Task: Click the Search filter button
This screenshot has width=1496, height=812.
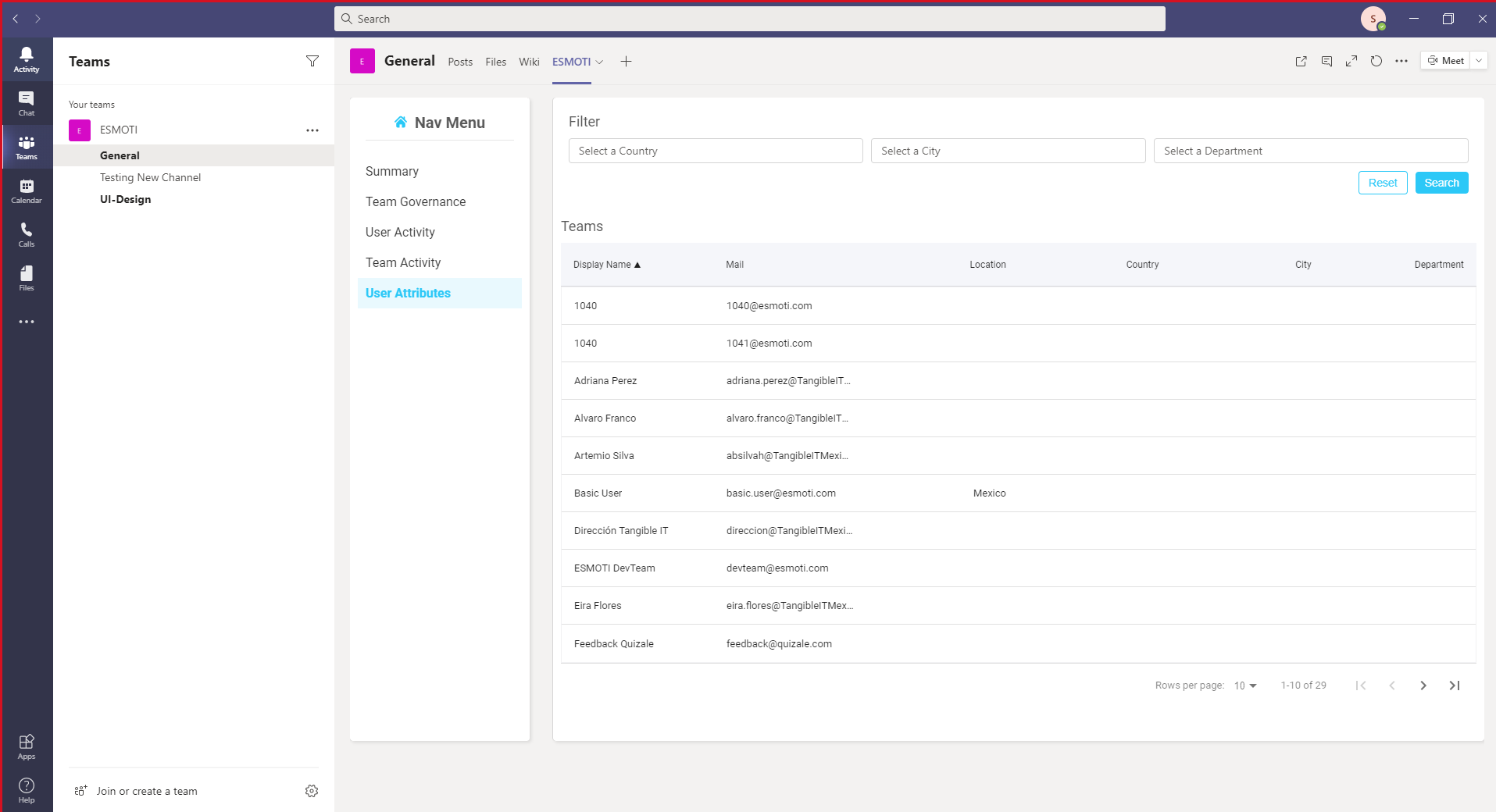Action: pyautogui.click(x=1441, y=183)
